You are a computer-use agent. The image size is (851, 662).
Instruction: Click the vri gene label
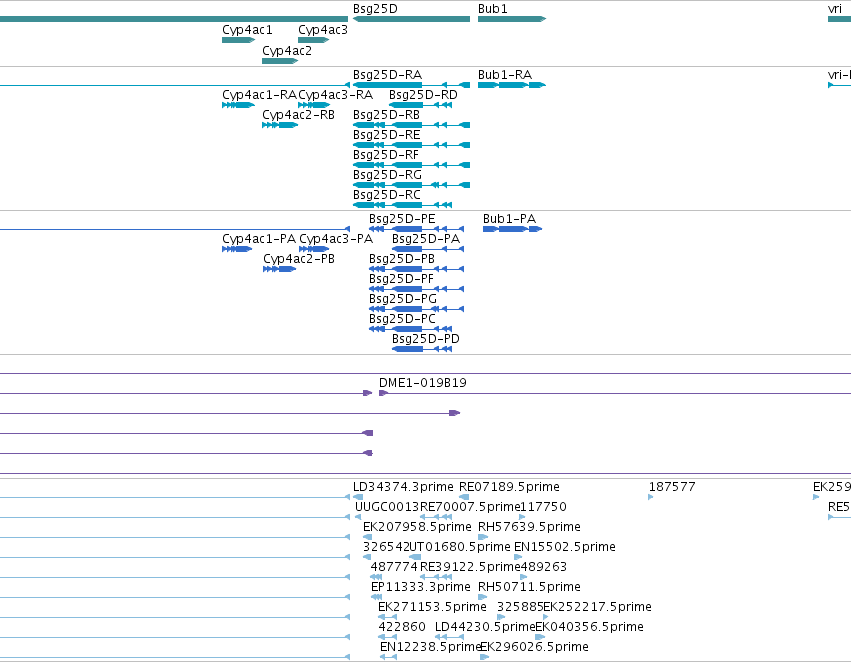point(835,9)
